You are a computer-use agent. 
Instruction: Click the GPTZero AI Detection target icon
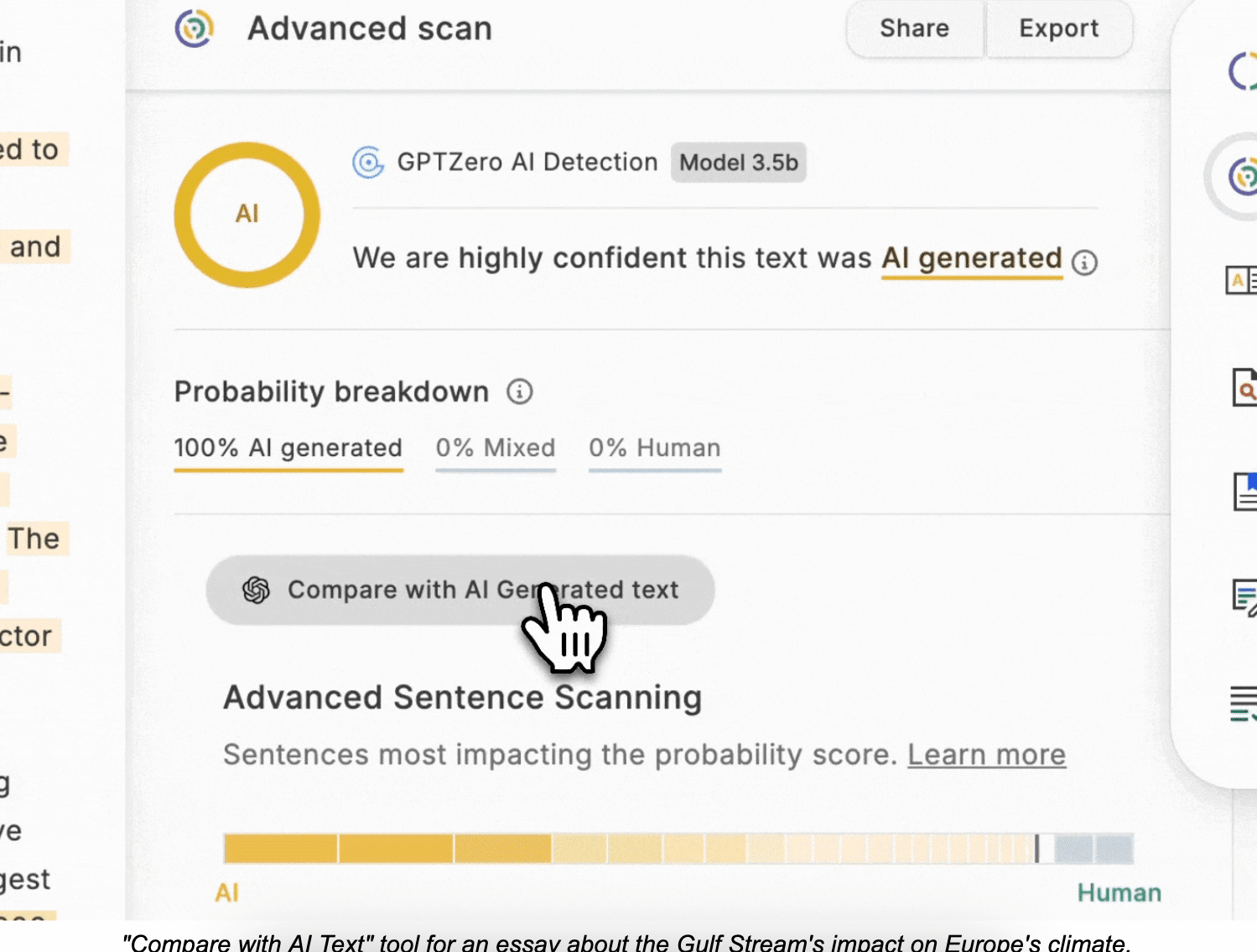368,162
